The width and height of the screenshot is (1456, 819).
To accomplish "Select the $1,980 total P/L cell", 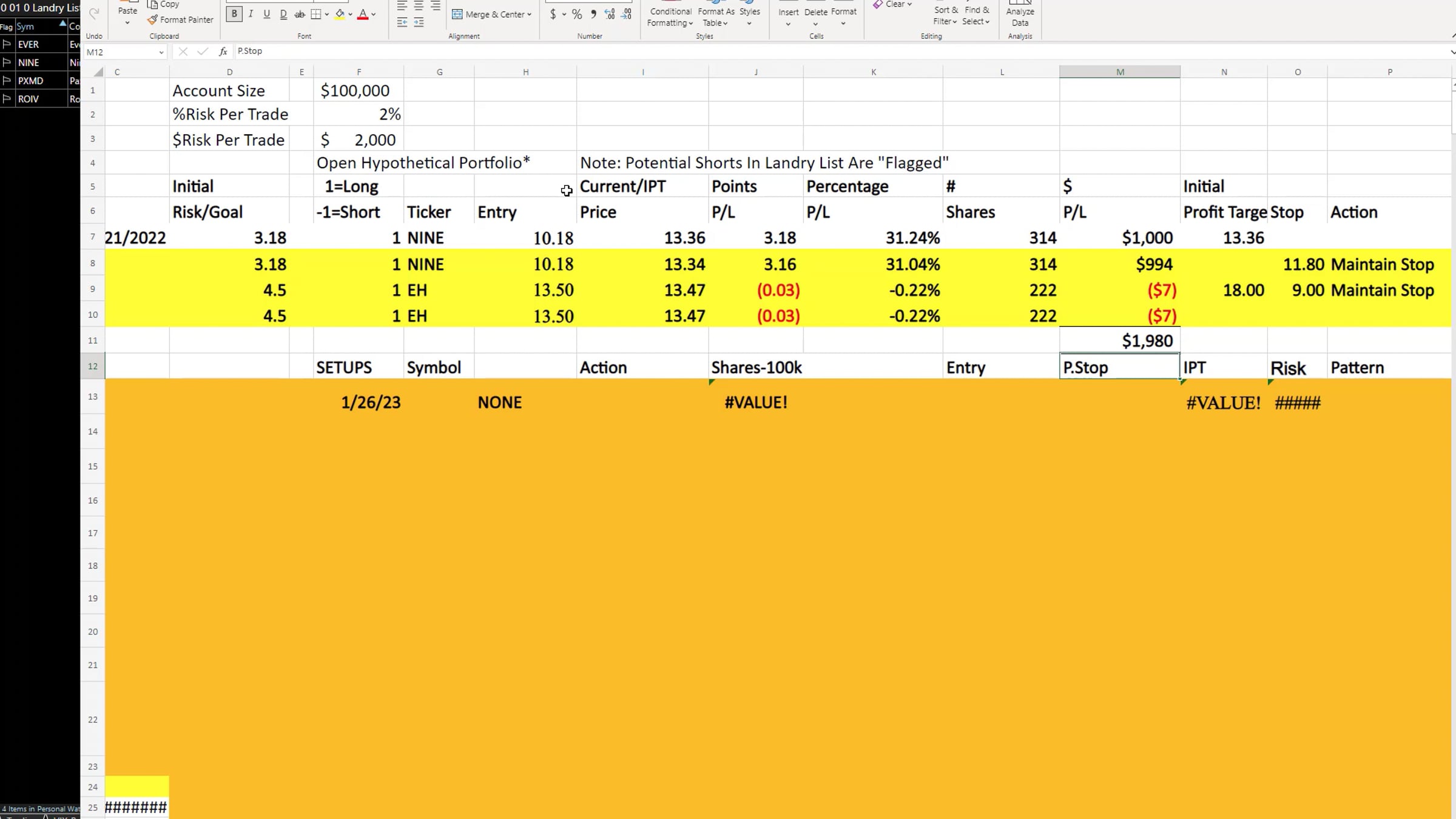I will [x=1120, y=341].
